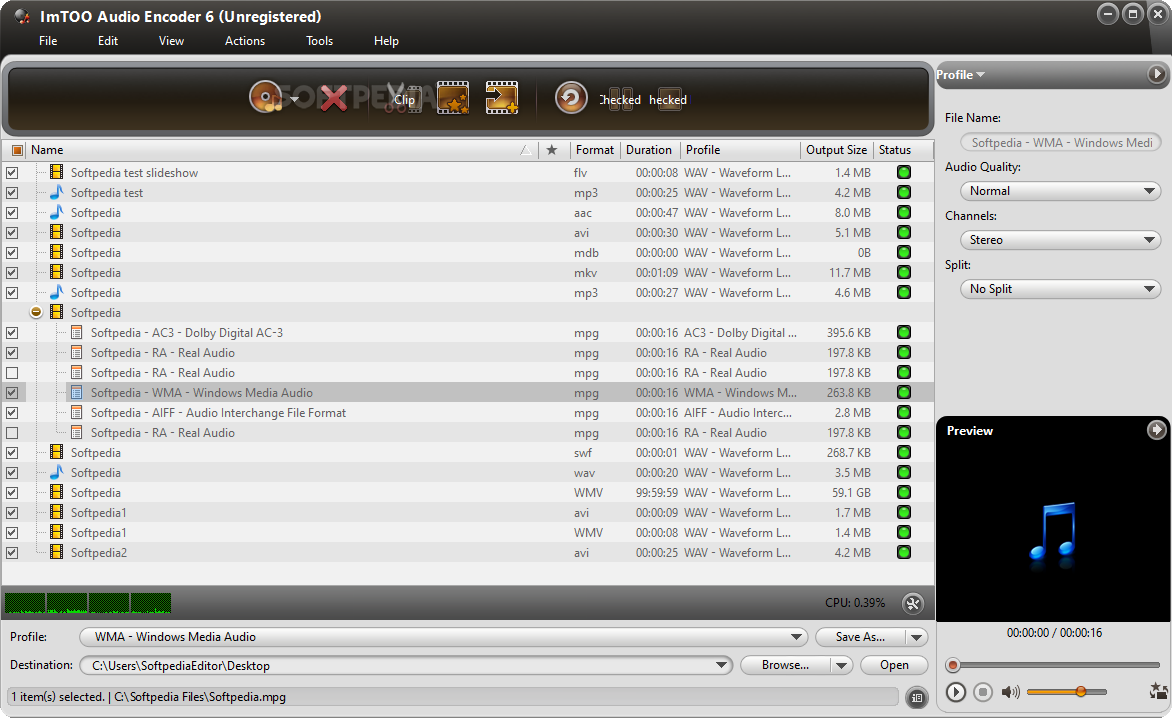Click music note icon of Softpedia test

coord(56,192)
